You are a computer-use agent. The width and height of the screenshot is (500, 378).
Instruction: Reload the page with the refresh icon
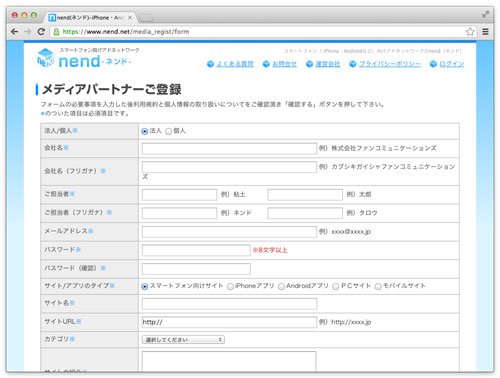pyautogui.click(x=41, y=32)
